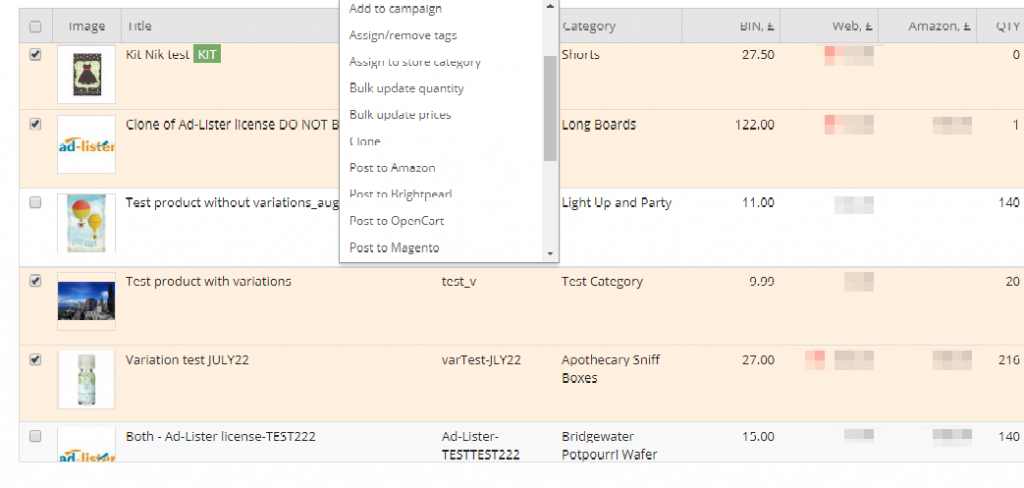Screen dimensions: 1024x488
Task: Open the Variation test JULY22 bottle image
Action: pyautogui.click(x=86, y=379)
